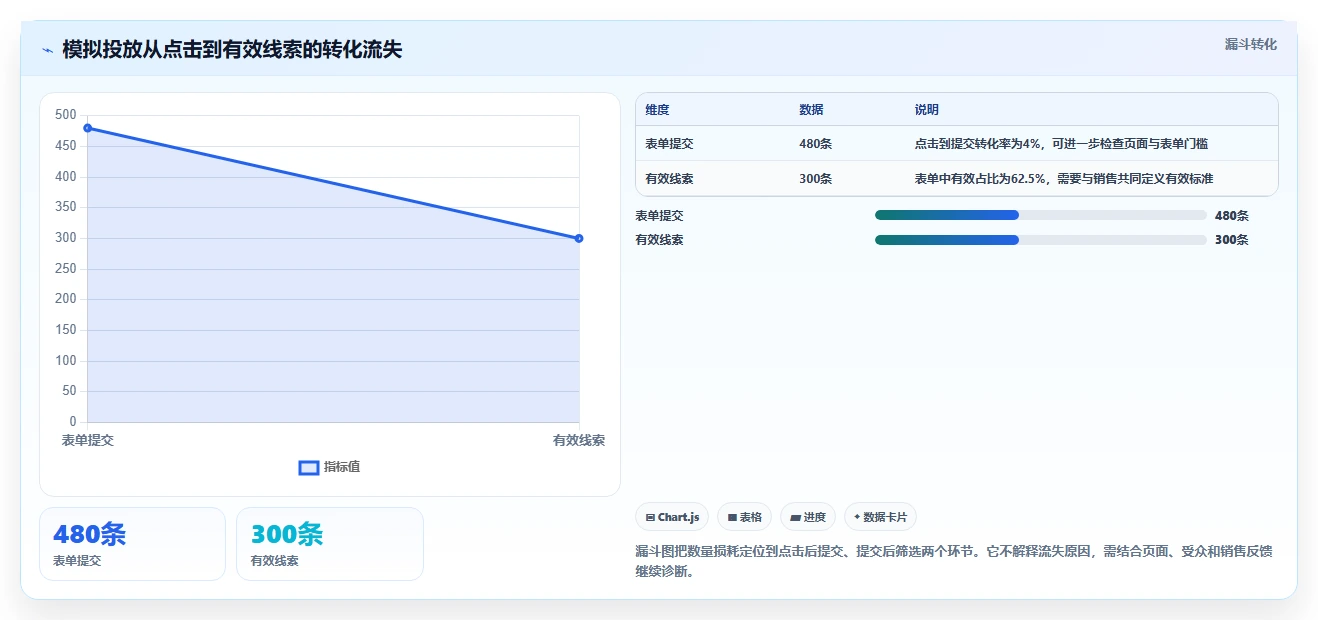1318x620 pixels.
Task: Click the 表单提交 x-axis label
Action: click(x=88, y=440)
